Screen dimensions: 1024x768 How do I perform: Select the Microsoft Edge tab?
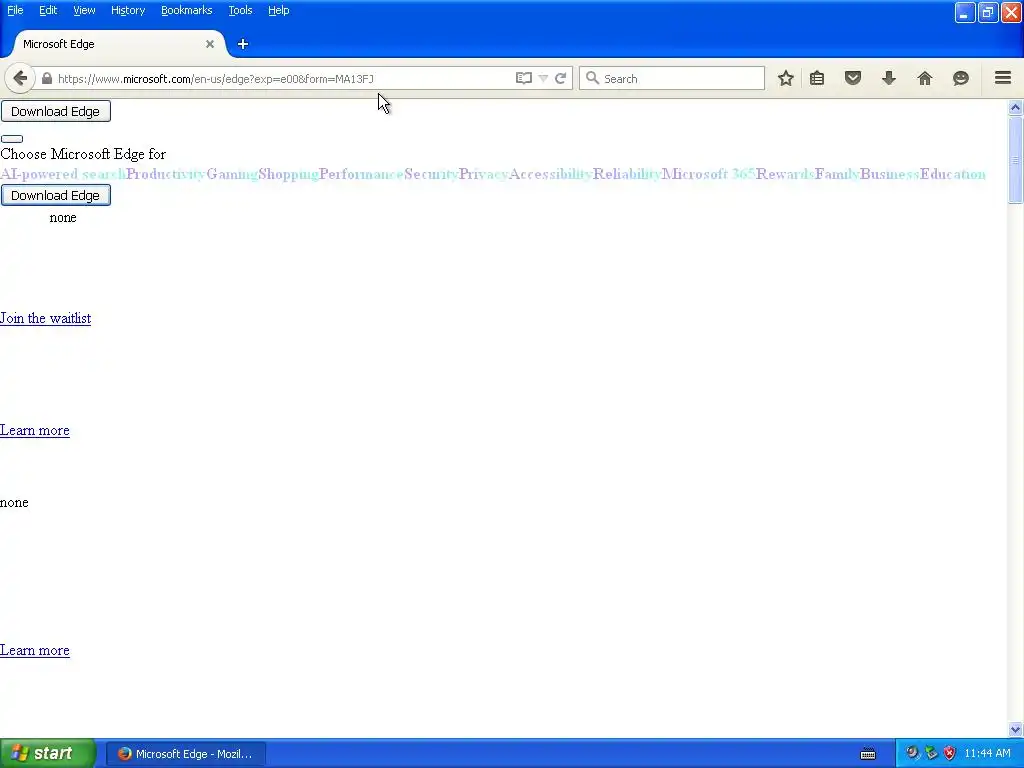[118, 44]
